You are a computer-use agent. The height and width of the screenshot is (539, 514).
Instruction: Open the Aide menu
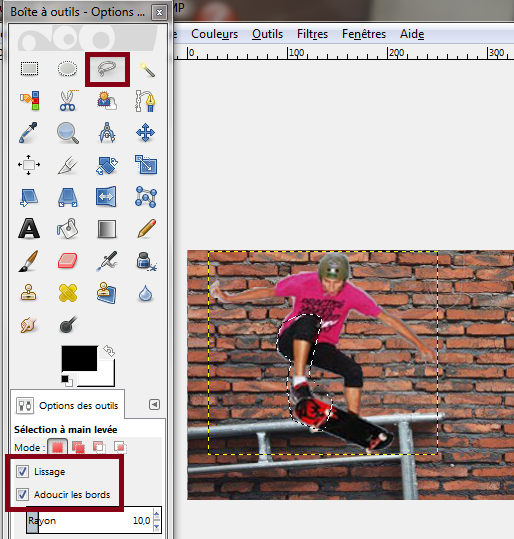click(412, 34)
